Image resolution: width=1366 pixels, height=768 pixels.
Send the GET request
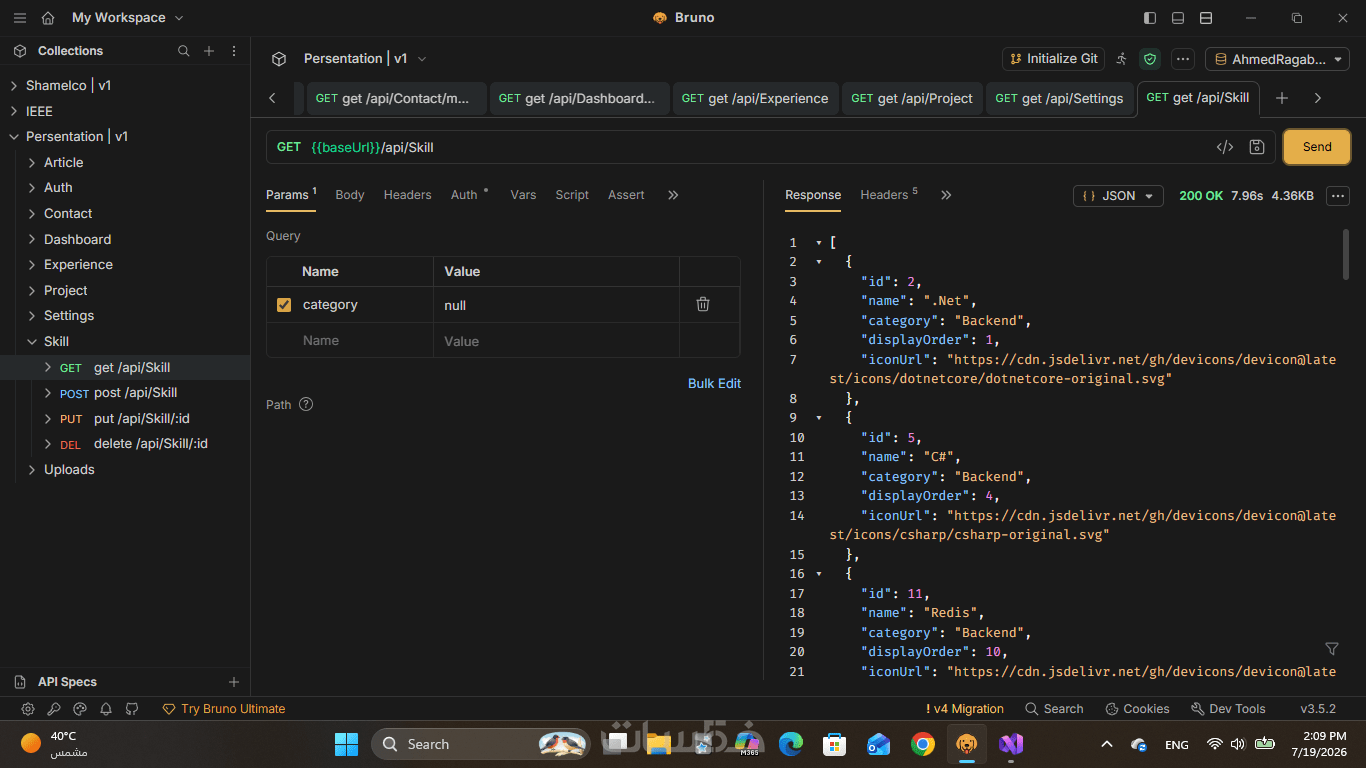1317,147
